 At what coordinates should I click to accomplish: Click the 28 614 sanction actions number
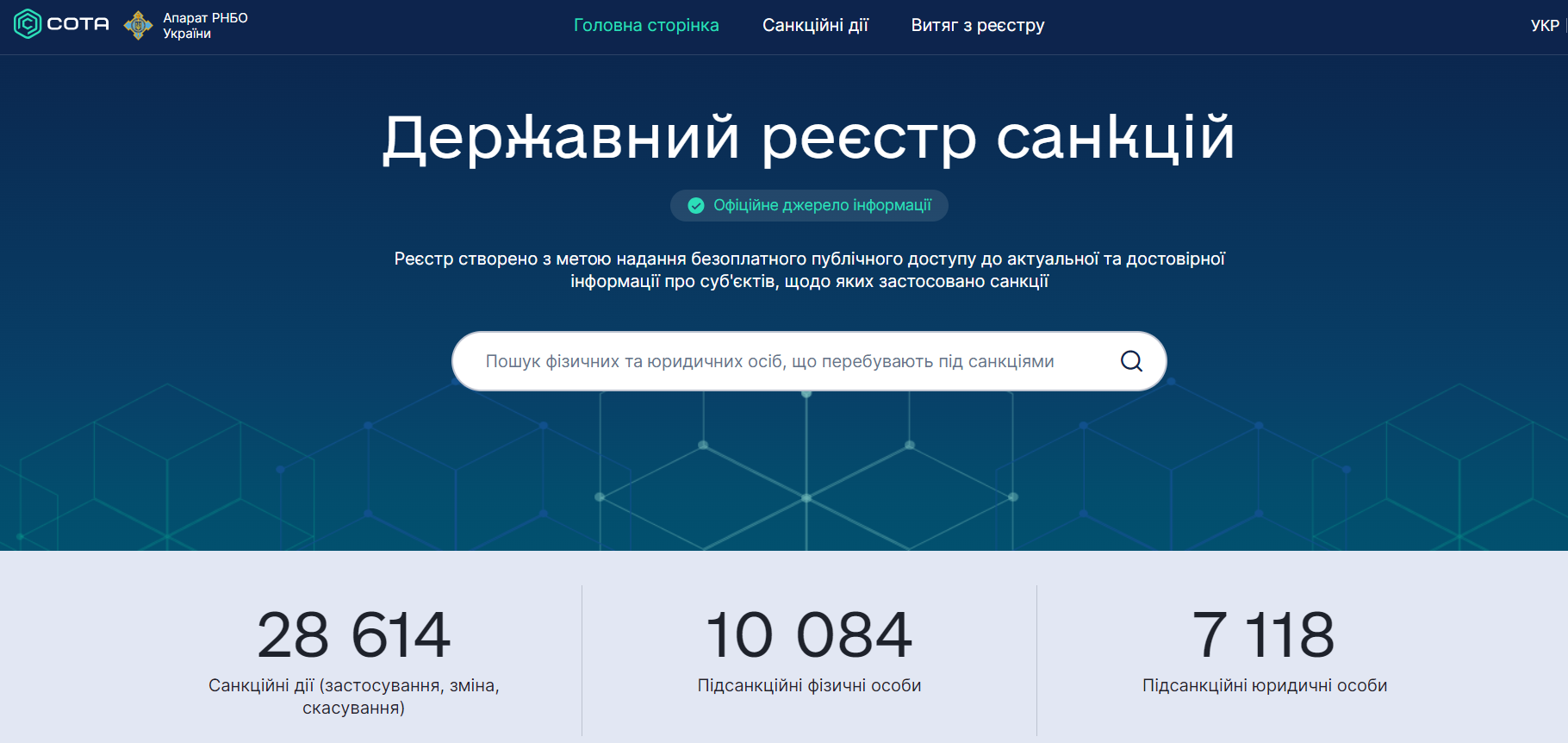click(353, 635)
